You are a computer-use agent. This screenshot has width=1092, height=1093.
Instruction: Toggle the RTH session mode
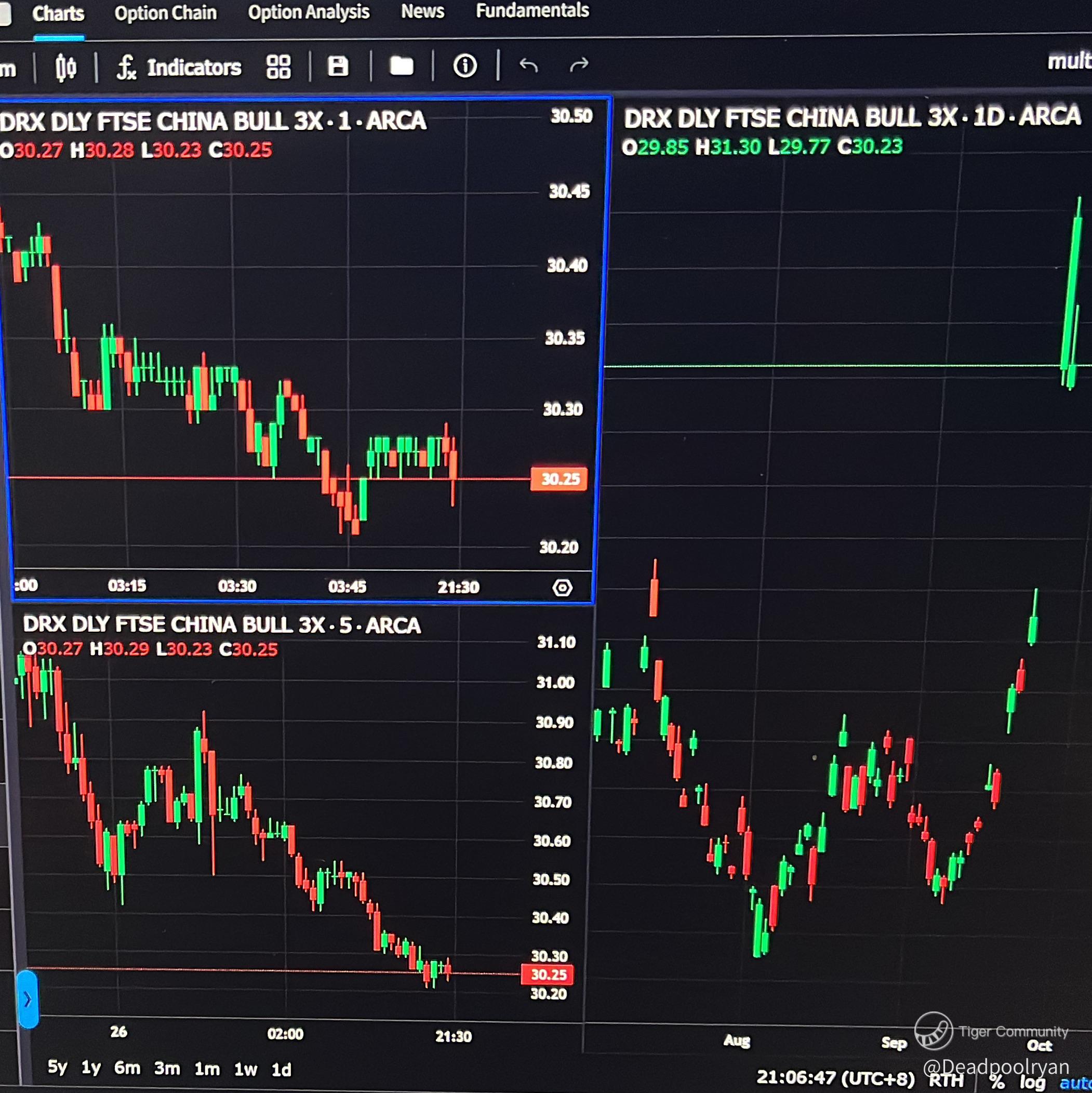[x=946, y=1079]
